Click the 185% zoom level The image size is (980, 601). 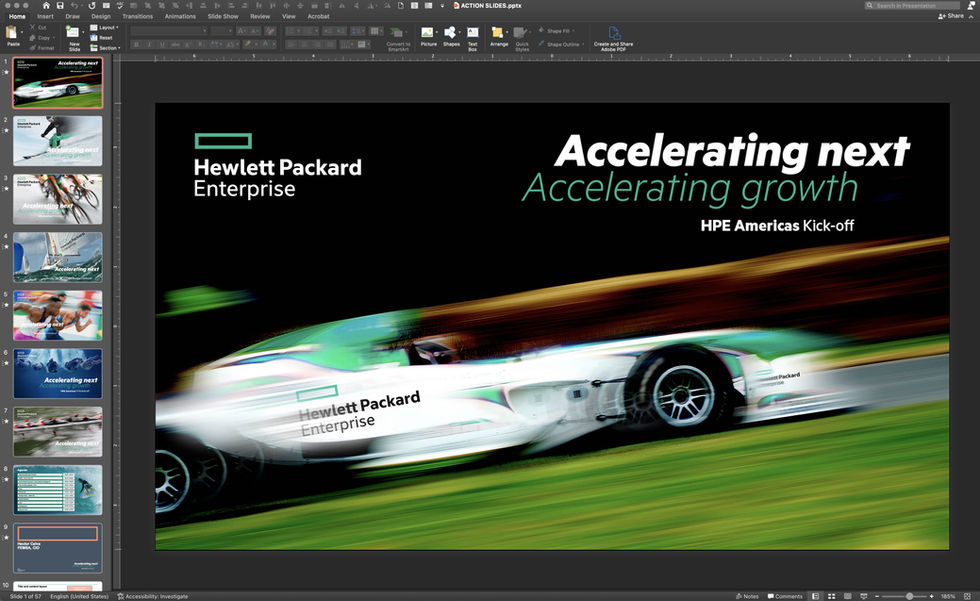[948, 596]
